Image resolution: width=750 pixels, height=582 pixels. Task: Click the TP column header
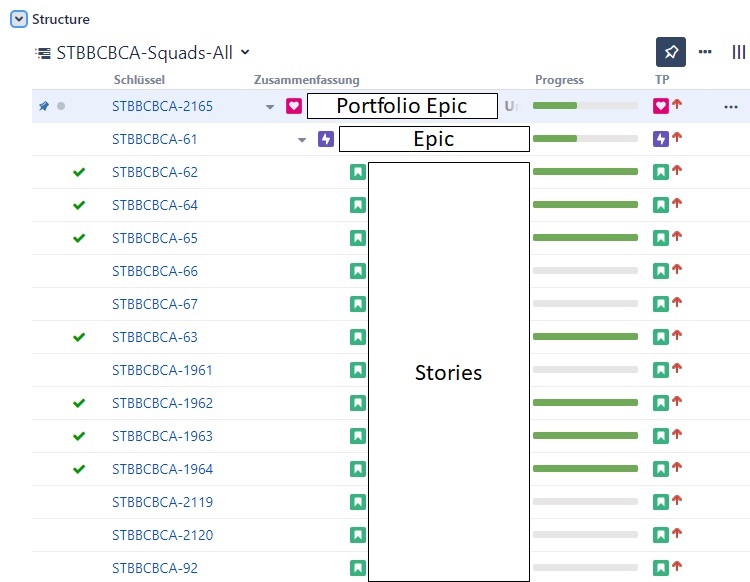(662, 80)
